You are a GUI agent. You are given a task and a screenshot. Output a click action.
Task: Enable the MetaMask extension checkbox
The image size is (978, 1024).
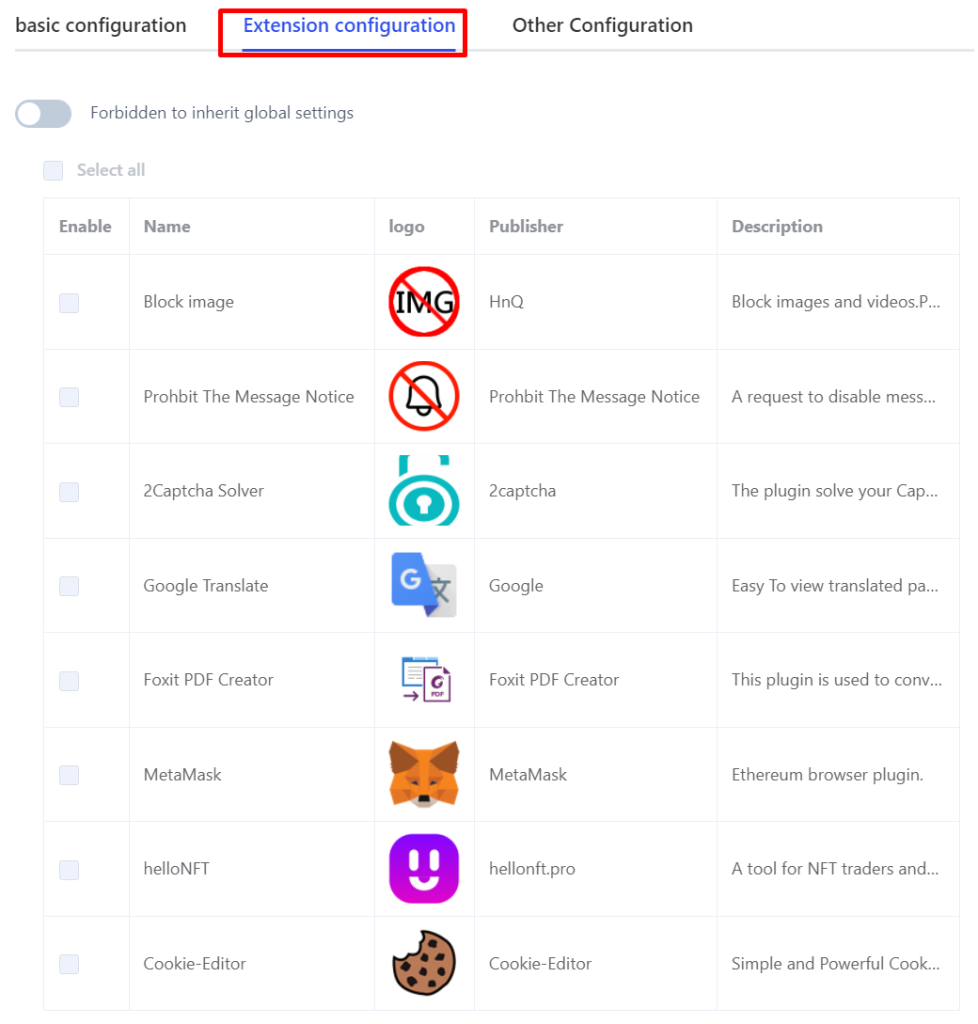69,775
